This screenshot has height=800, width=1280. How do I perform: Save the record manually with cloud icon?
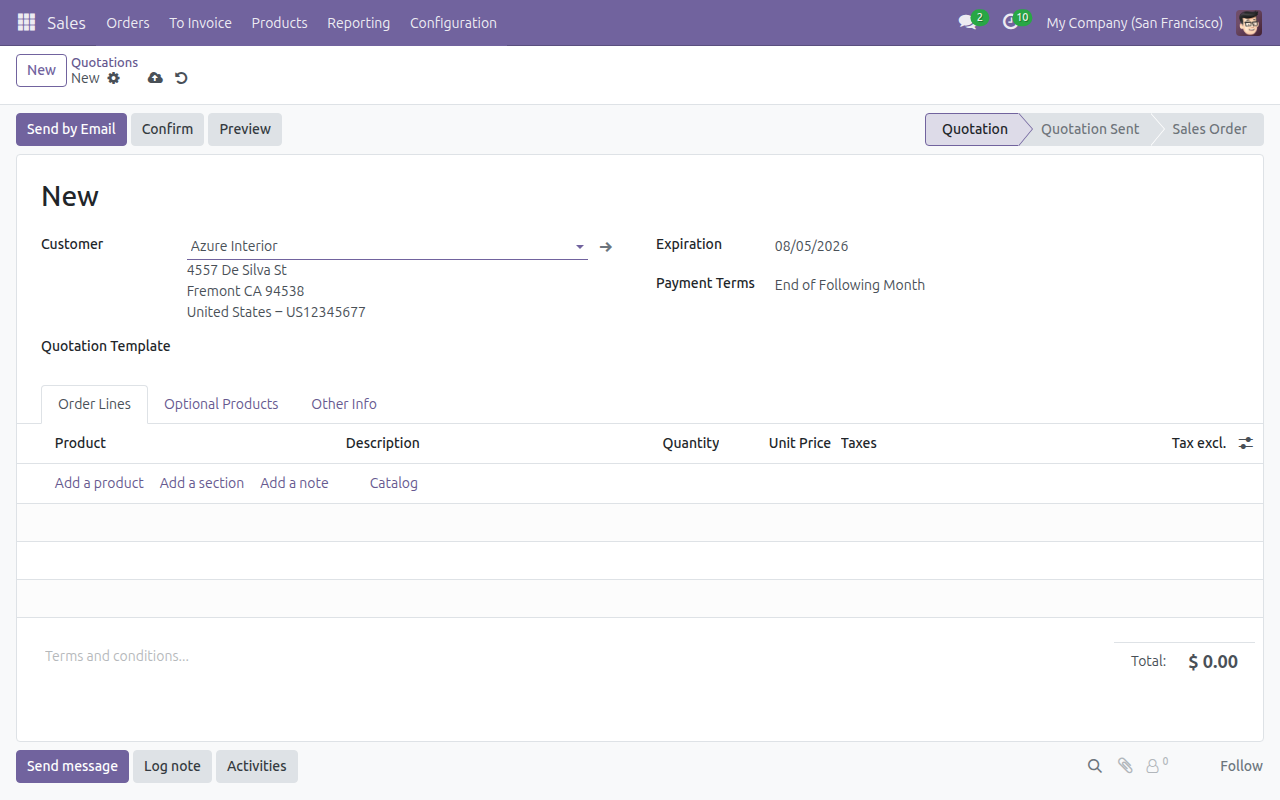point(155,78)
